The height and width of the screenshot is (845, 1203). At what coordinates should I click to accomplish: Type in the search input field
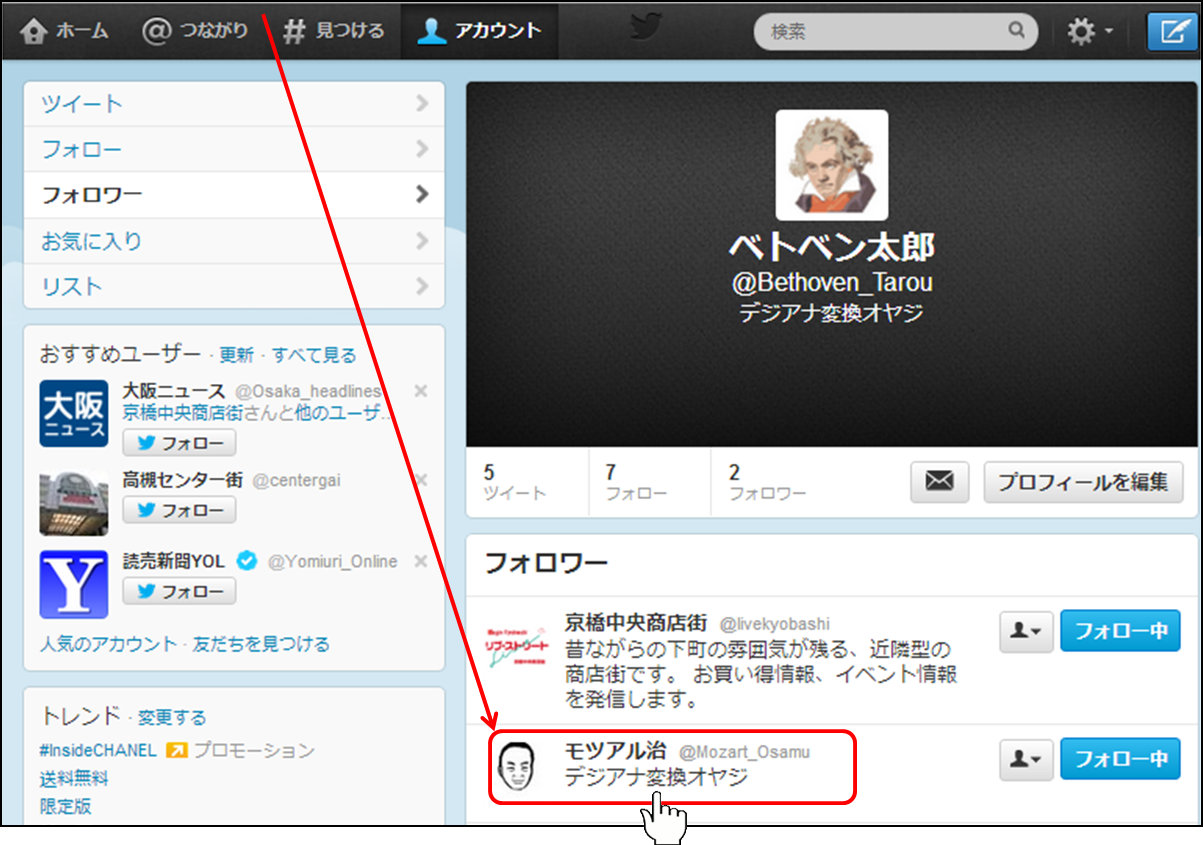coord(880,31)
